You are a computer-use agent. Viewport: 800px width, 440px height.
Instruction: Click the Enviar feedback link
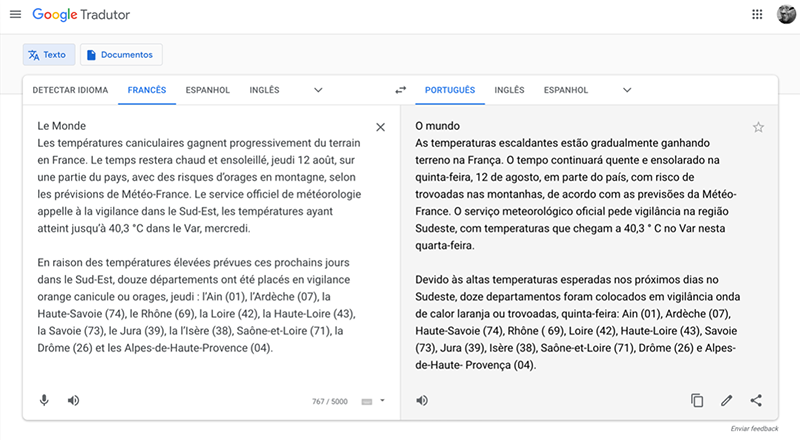(754, 428)
